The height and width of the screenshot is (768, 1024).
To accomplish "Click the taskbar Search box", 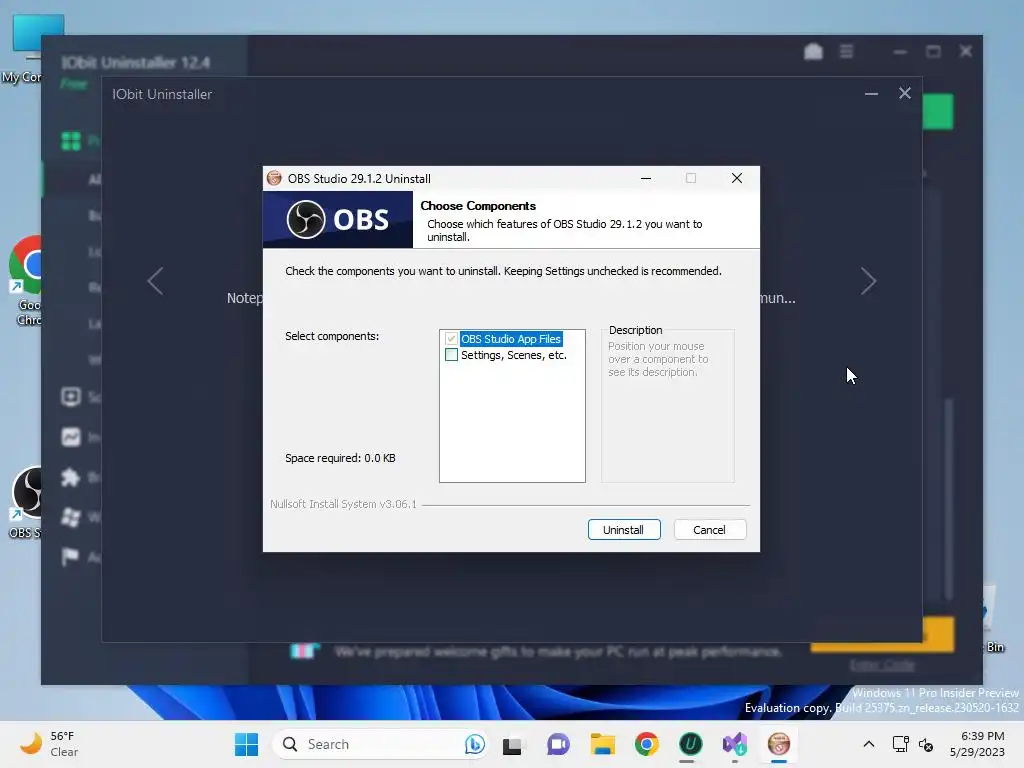I will pos(380,744).
